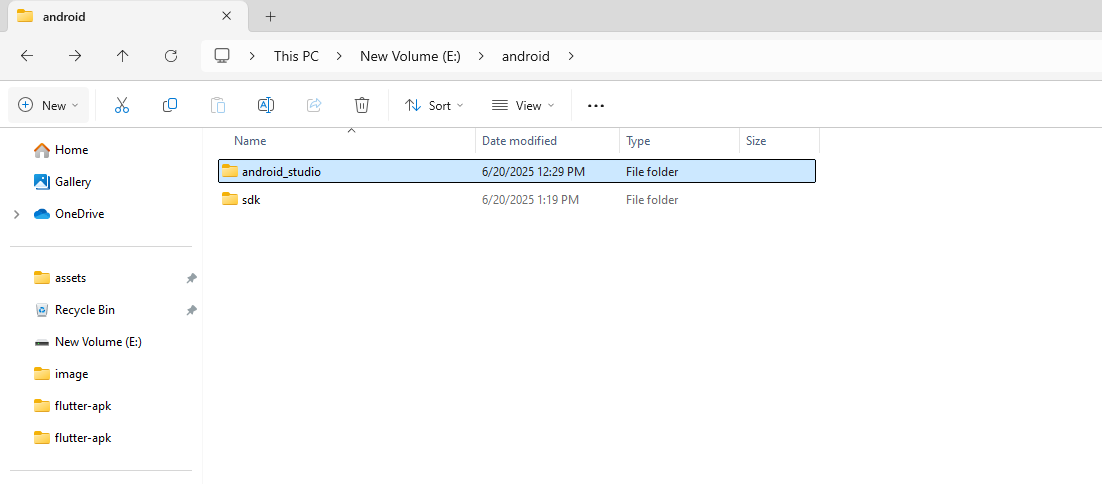Click This PC in the address bar
Screen dimensions: 1102x484
[x=296, y=56]
